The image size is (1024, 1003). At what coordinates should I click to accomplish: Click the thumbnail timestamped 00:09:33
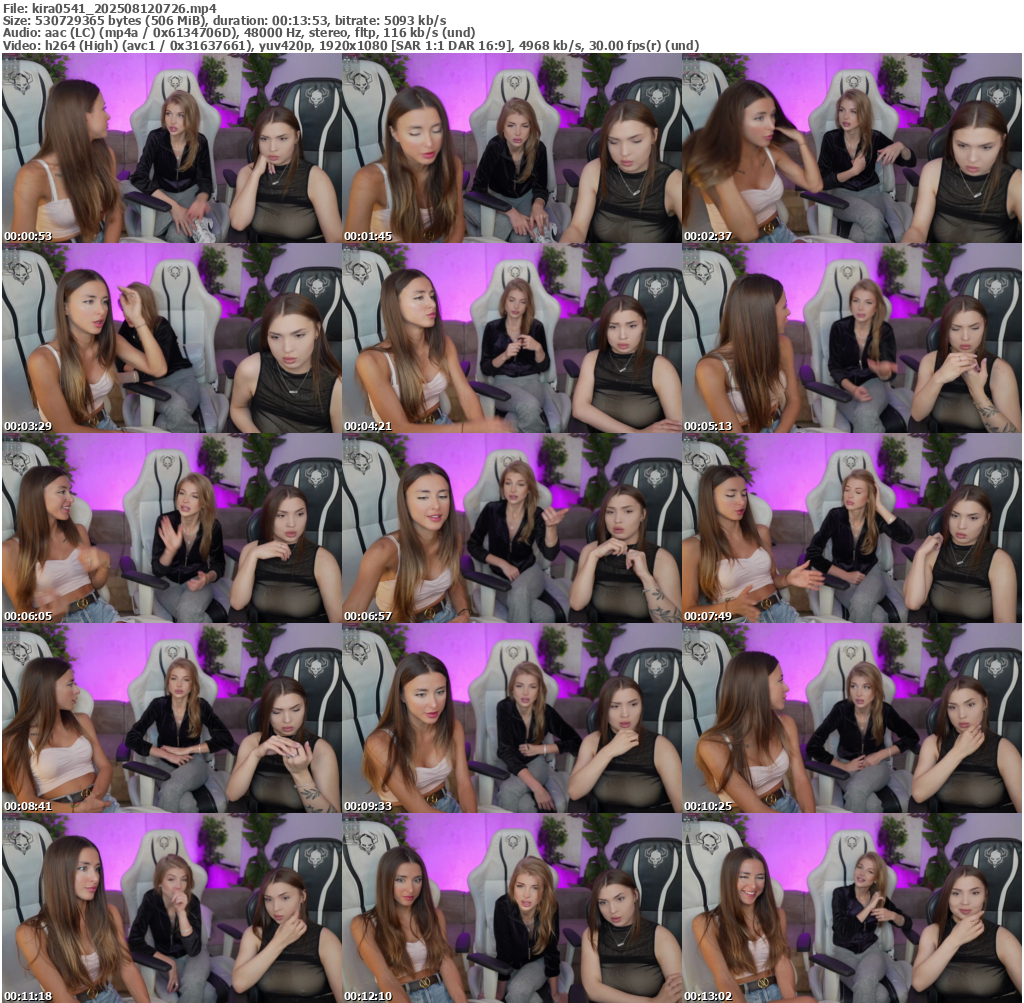[512, 718]
